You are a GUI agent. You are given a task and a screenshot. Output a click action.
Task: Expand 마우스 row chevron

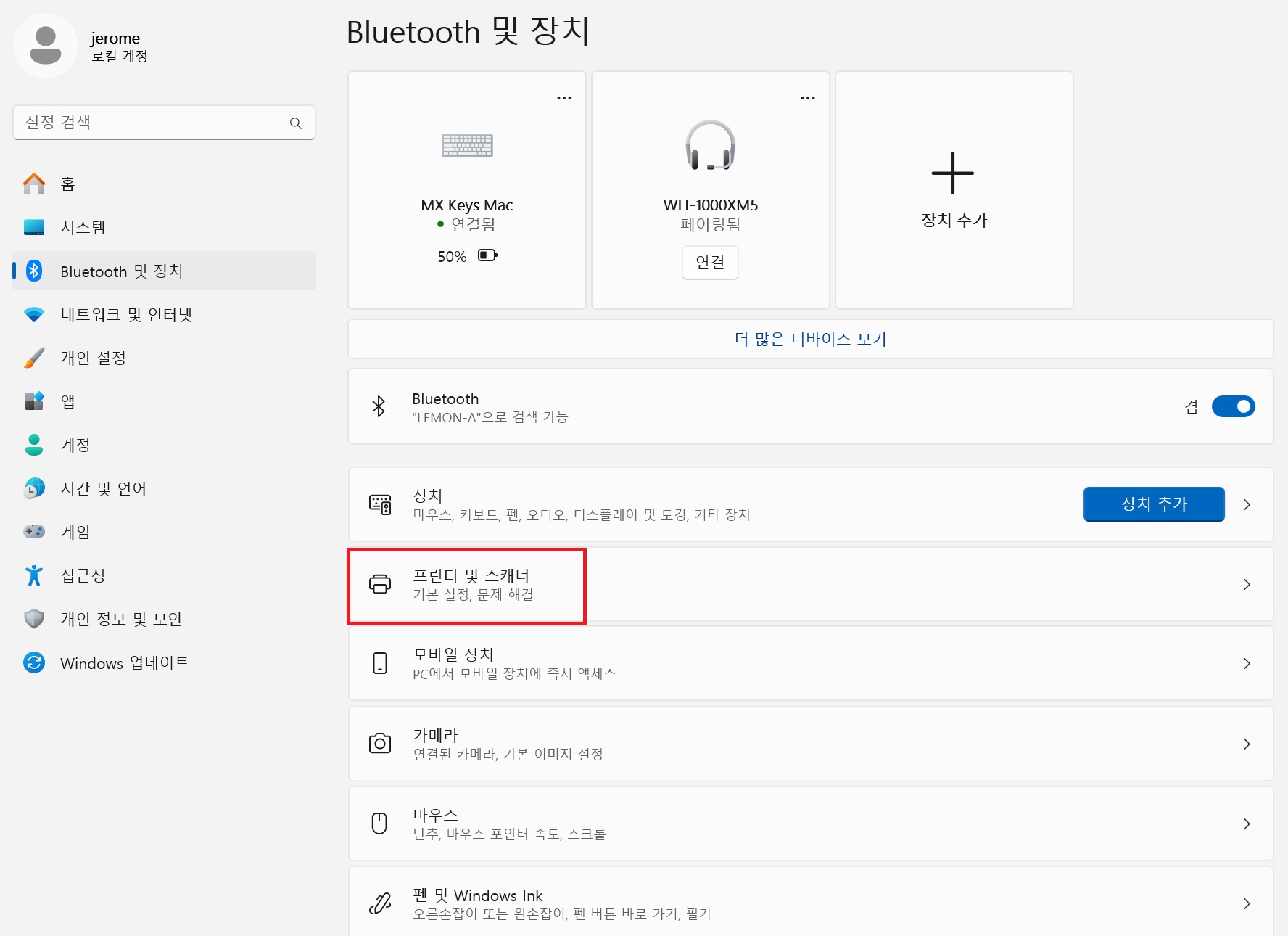1247,824
